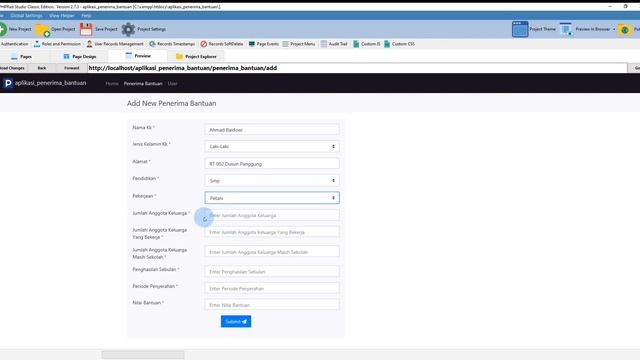Image resolution: width=640 pixels, height=360 pixels.
Task: Focus the Jumlah Anggota Keluarga field
Action: click(272, 215)
